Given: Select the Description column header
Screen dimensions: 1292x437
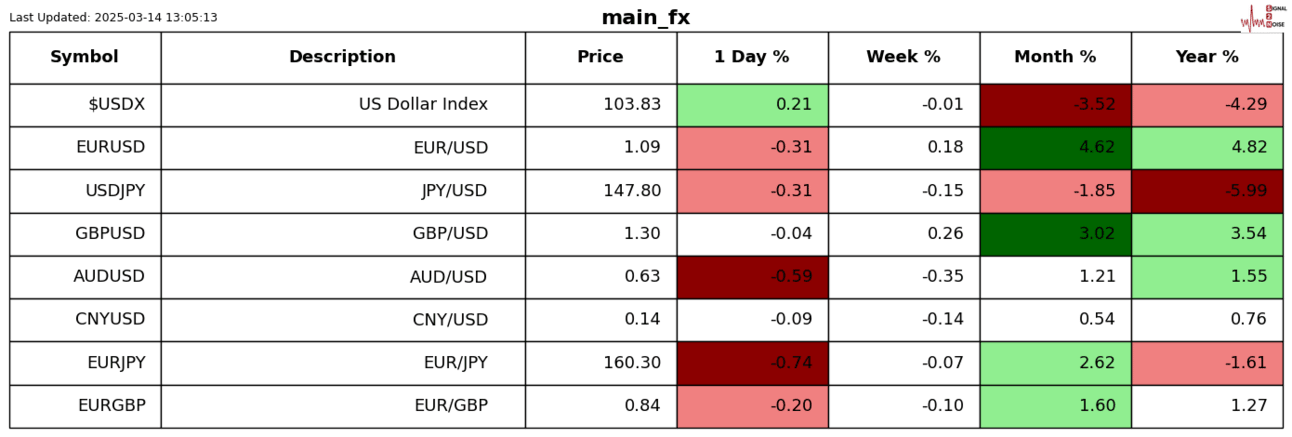Looking at the screenshot, I should (342, 57).
